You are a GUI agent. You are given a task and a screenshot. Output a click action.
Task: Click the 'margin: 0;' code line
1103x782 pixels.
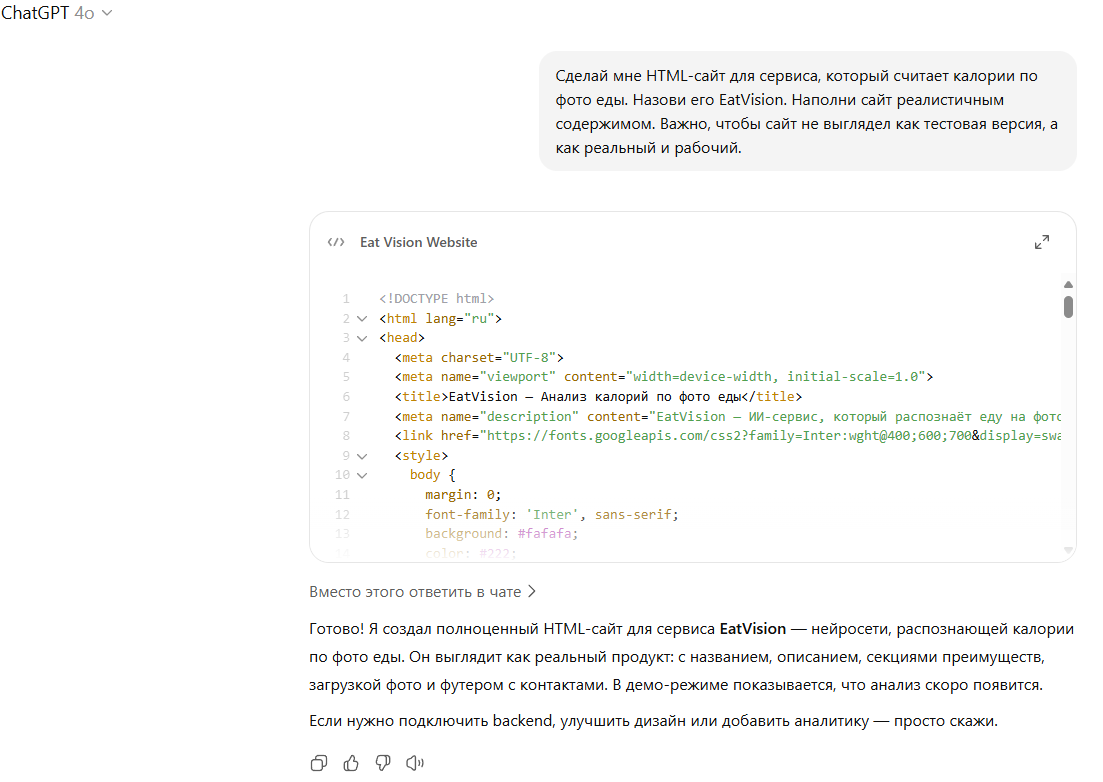tap(463, 495)
